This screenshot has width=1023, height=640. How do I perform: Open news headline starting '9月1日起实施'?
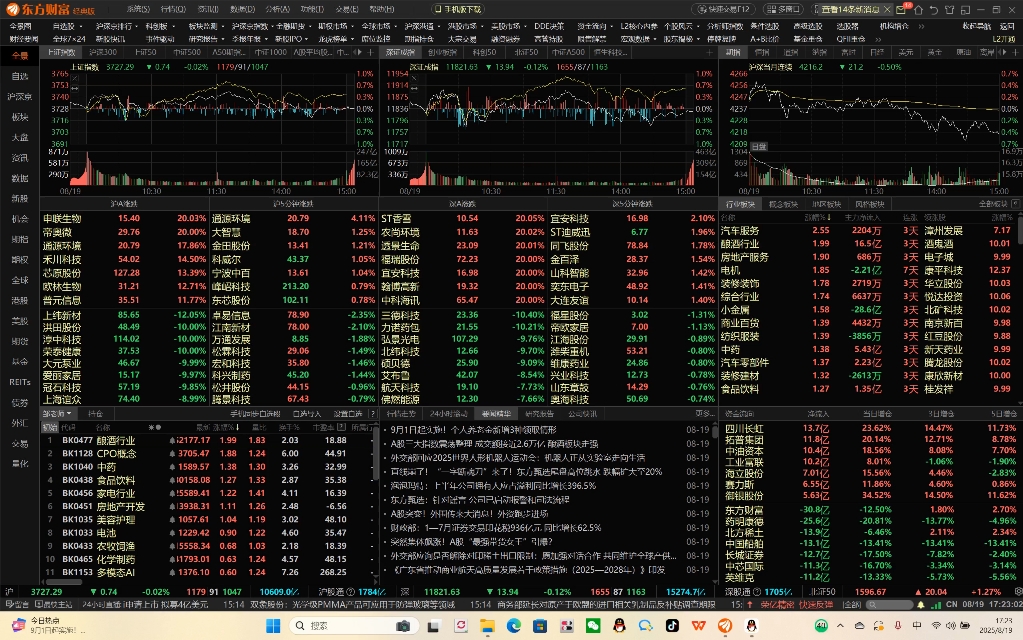pyautogui.click(x=473, y=430)
